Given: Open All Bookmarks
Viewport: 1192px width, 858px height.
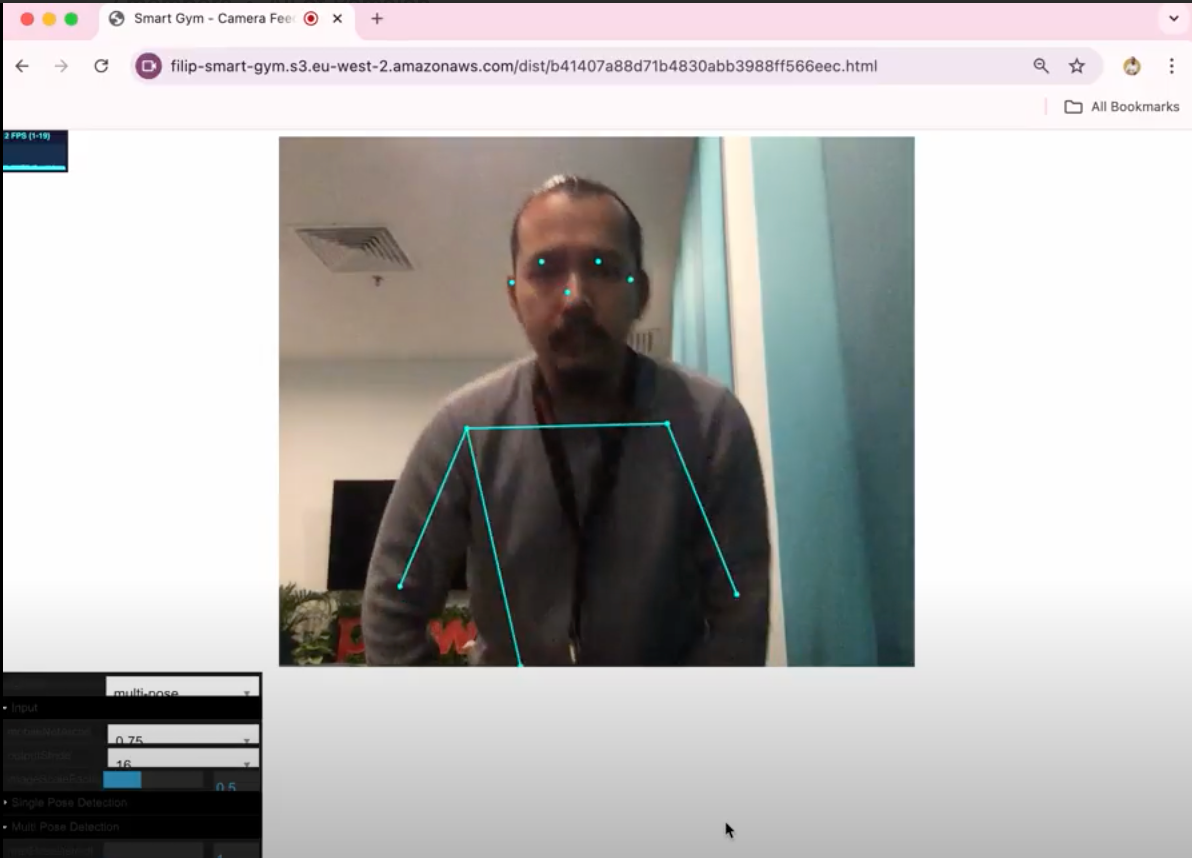Looking at the screenshot, I should click(1121, 106).
